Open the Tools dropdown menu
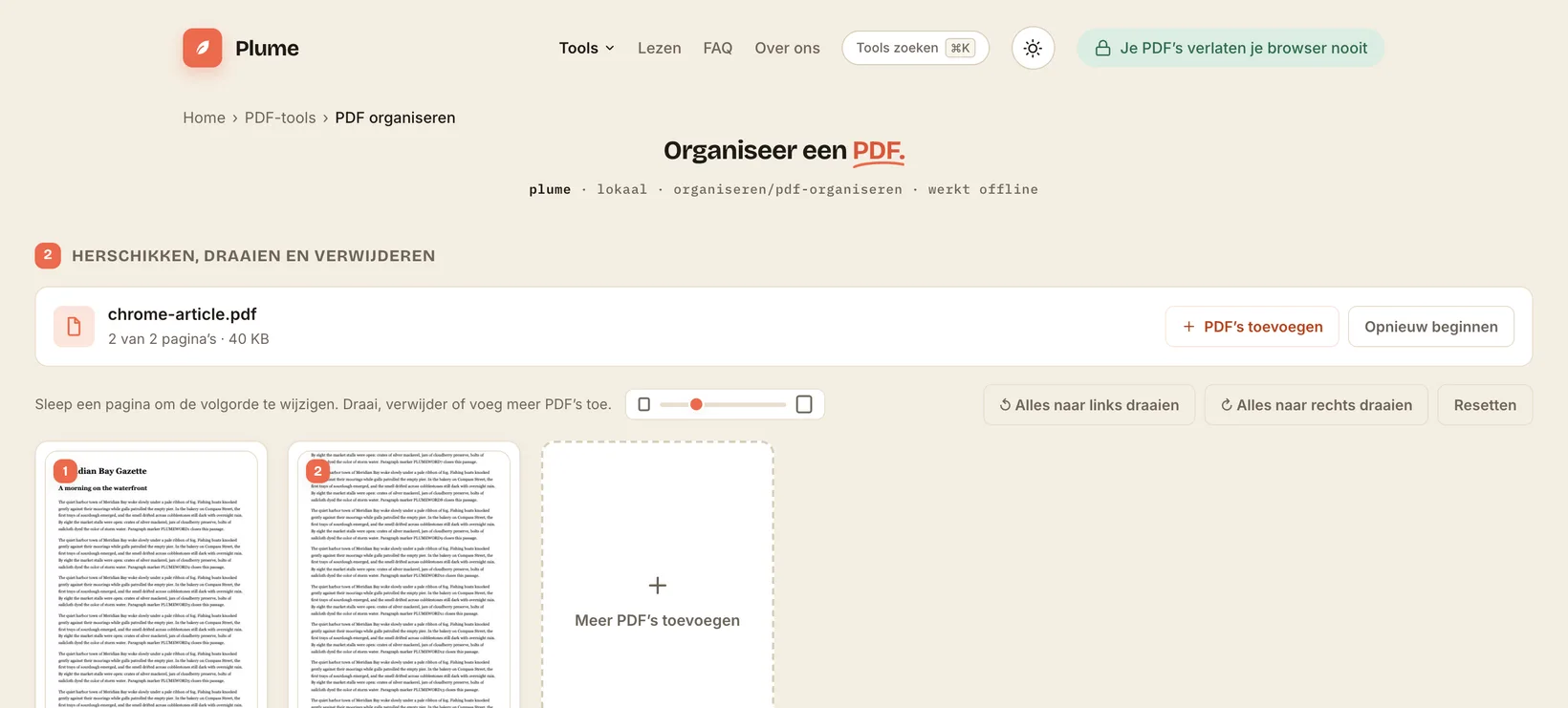Screen dimensions: 1568x708 pos(586,48)
